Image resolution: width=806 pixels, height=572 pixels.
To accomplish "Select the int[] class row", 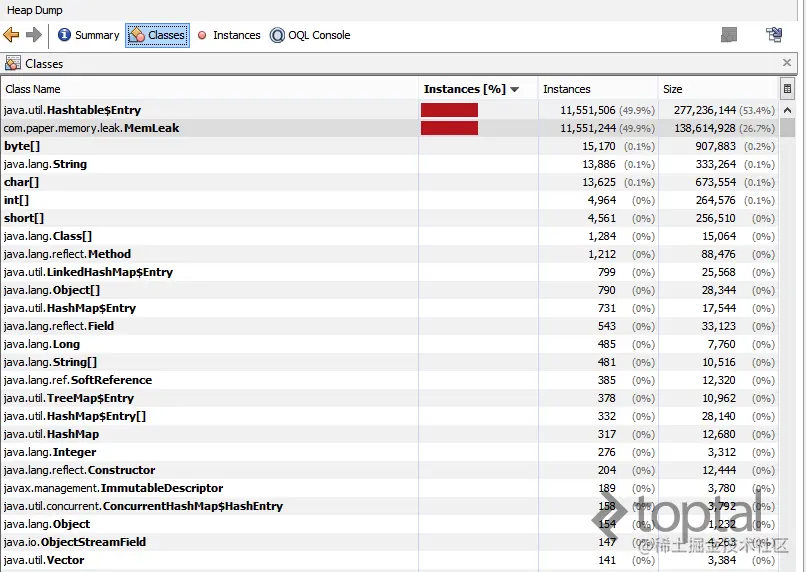I will 390,200.
